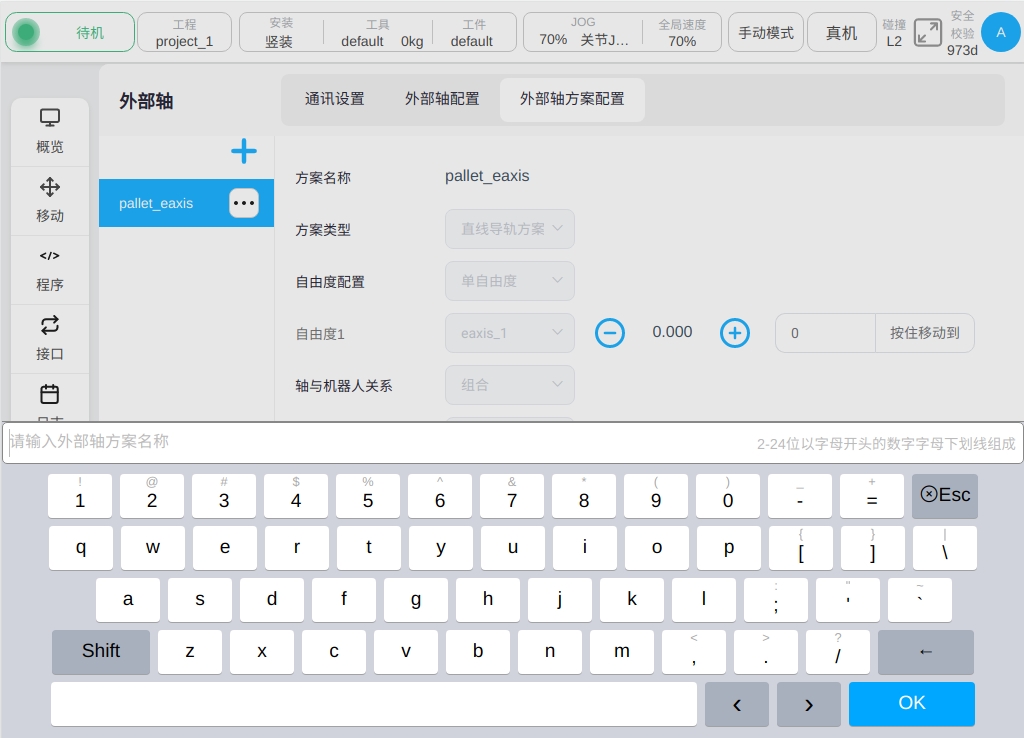Tap the backtick tilde key
This screenshot has height=738, width=1024.
pyautogui.click(x=920, y=600)
